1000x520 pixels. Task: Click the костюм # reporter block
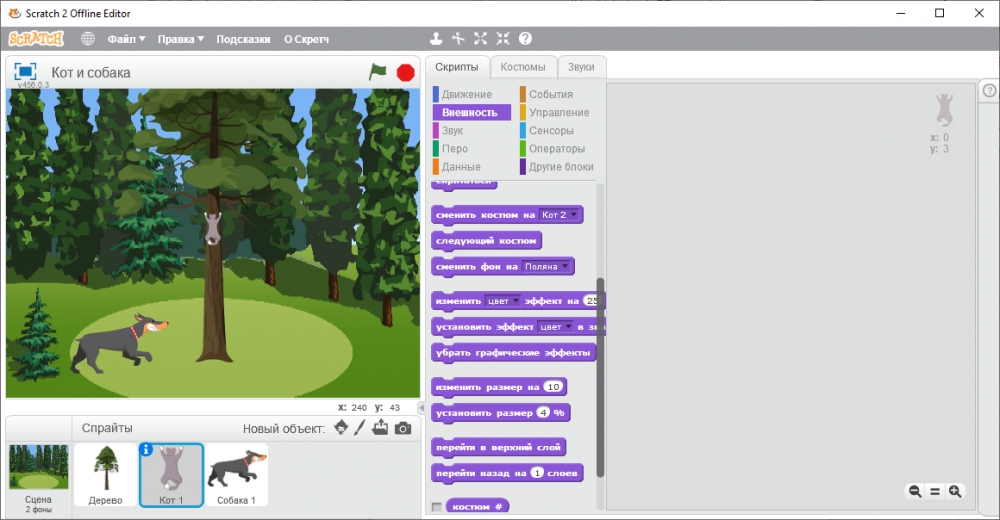478,507
